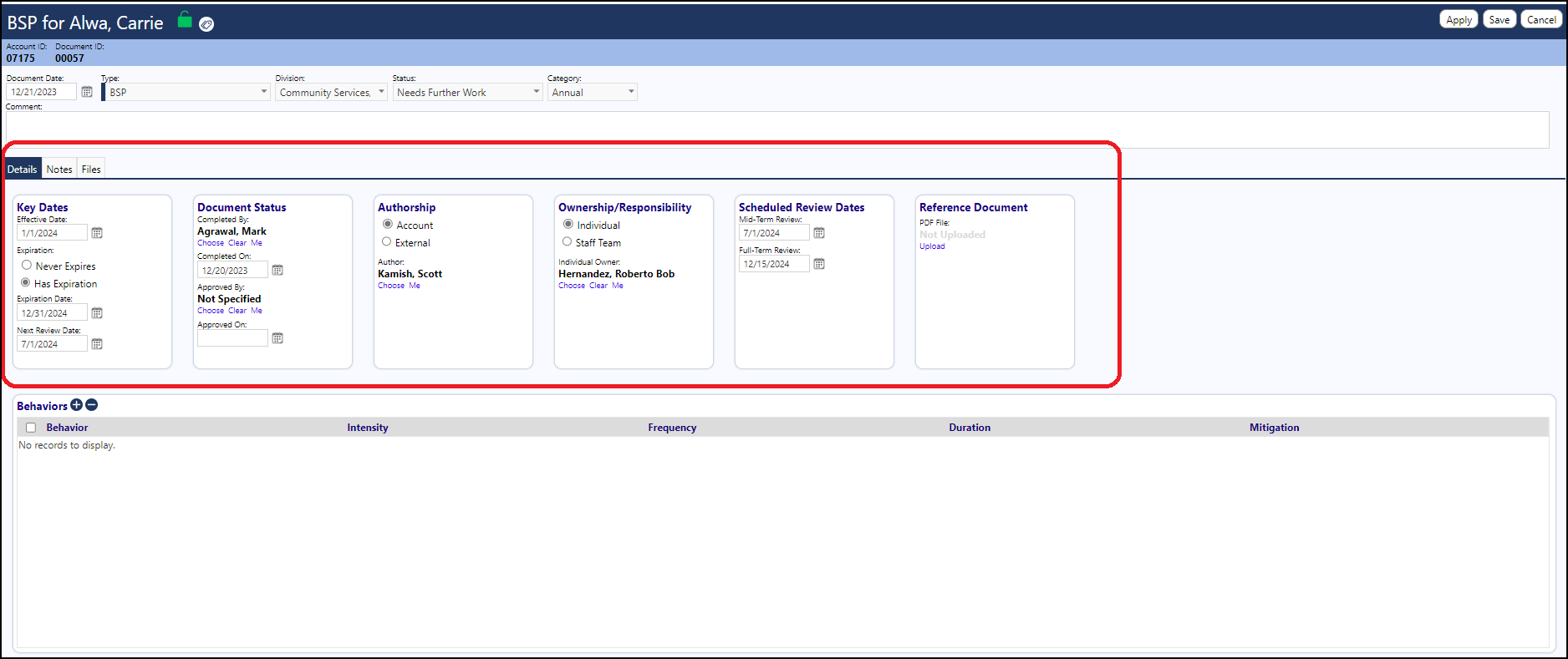
Task: Click the Full-Term Review field 12/15/2024
Action: [x=774, y=264]
